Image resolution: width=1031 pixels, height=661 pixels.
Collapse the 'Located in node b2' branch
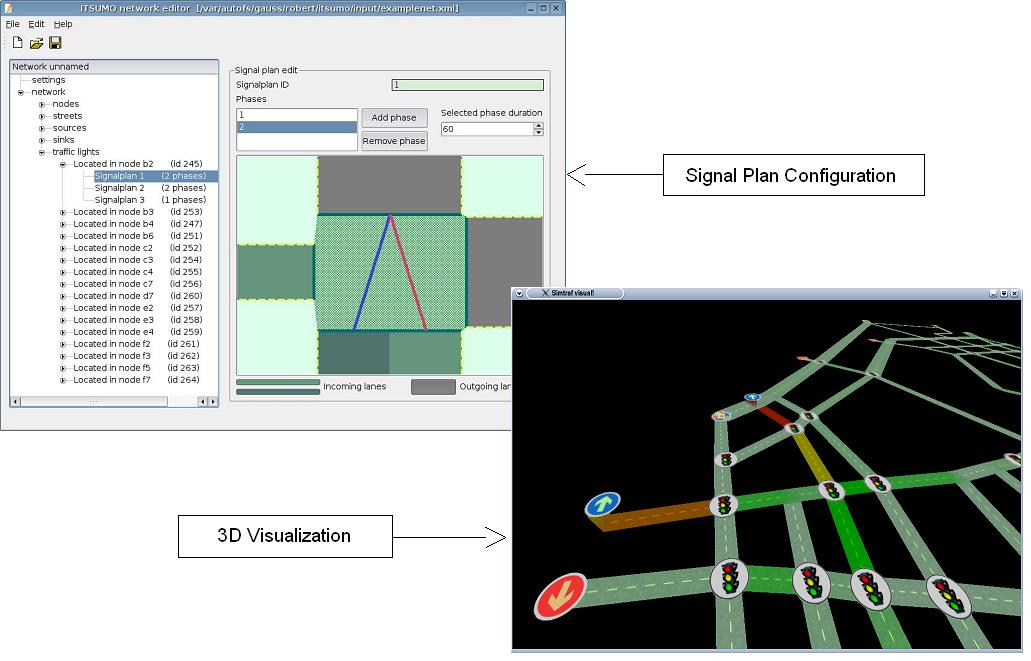point(62,164)
